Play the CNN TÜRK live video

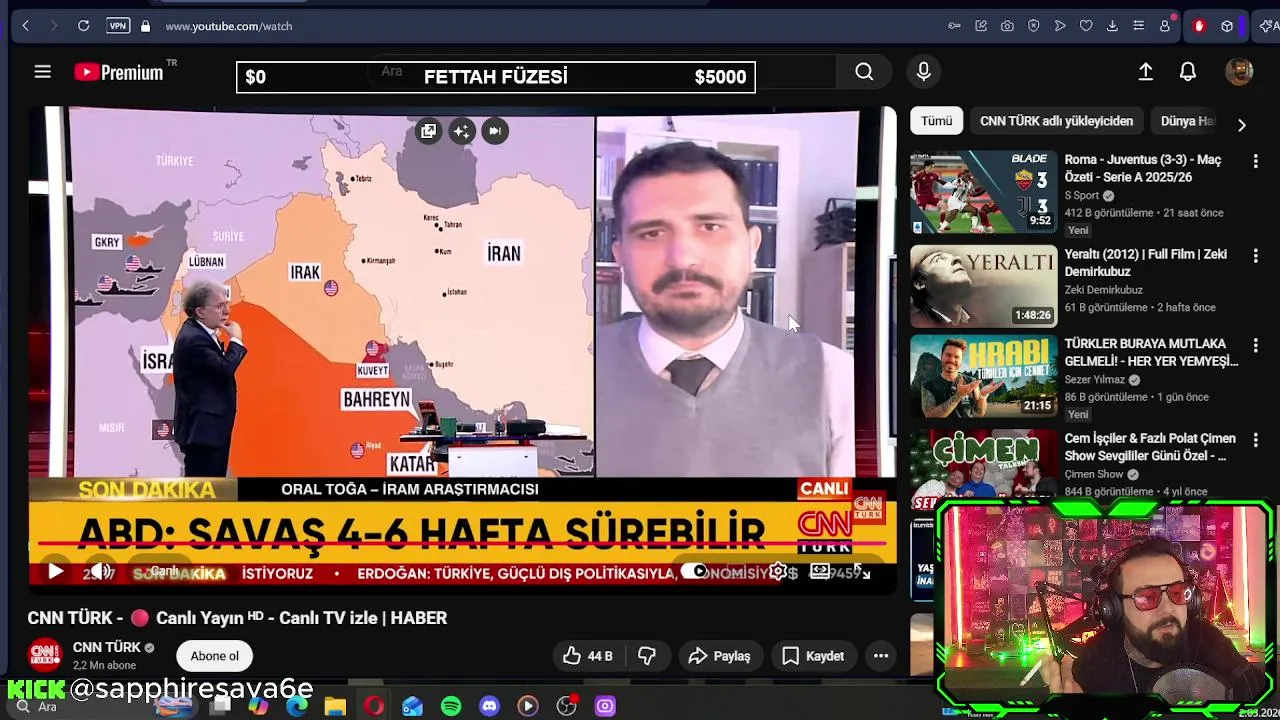pyautogui.click(x=55, y=572)
